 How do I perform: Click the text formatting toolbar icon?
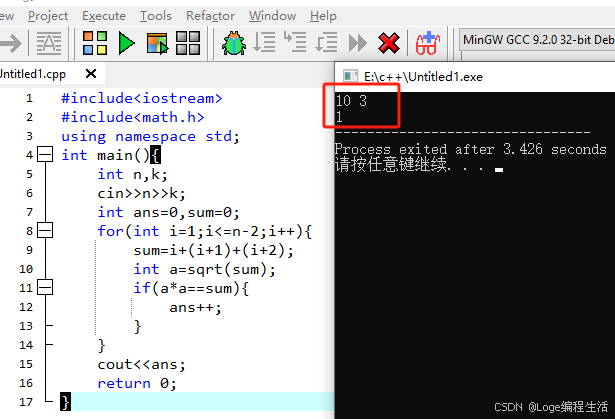tap(49, 43)
